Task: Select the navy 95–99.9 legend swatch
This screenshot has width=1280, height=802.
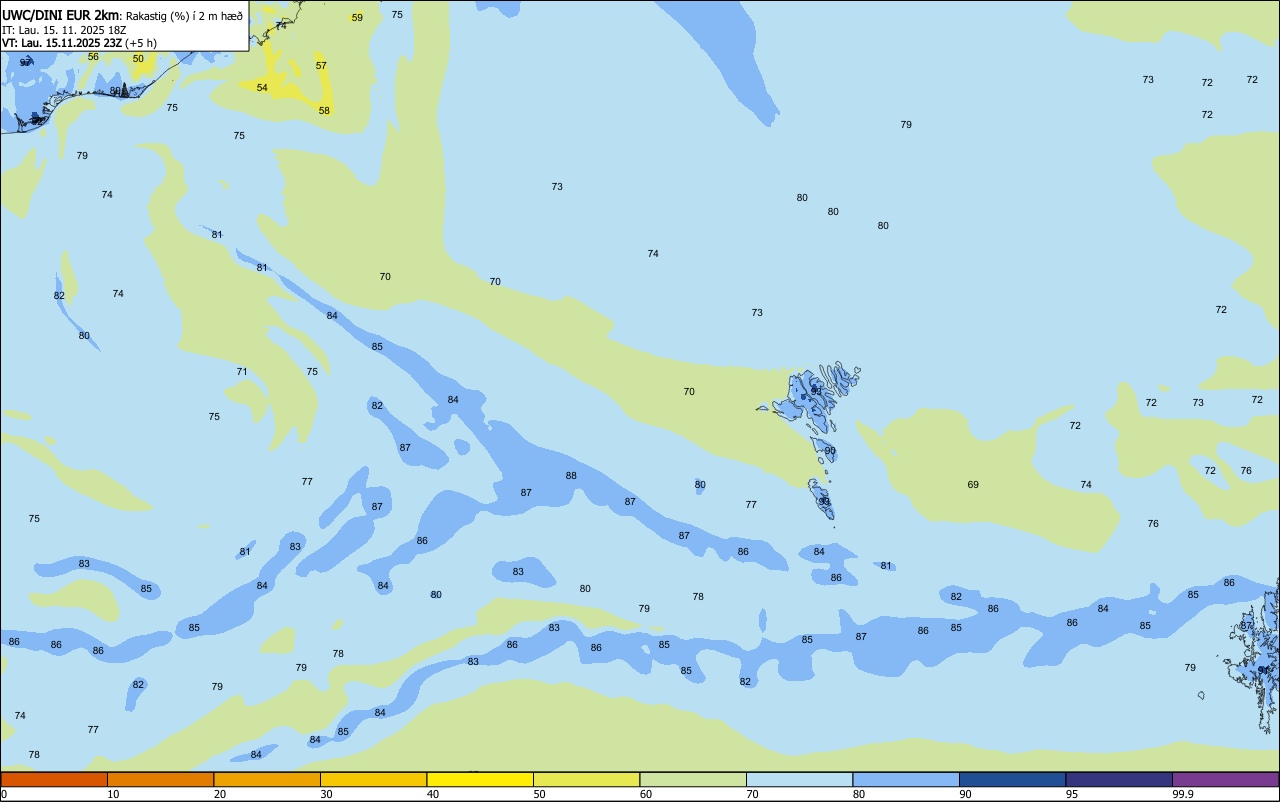Action: [1119, 779]
